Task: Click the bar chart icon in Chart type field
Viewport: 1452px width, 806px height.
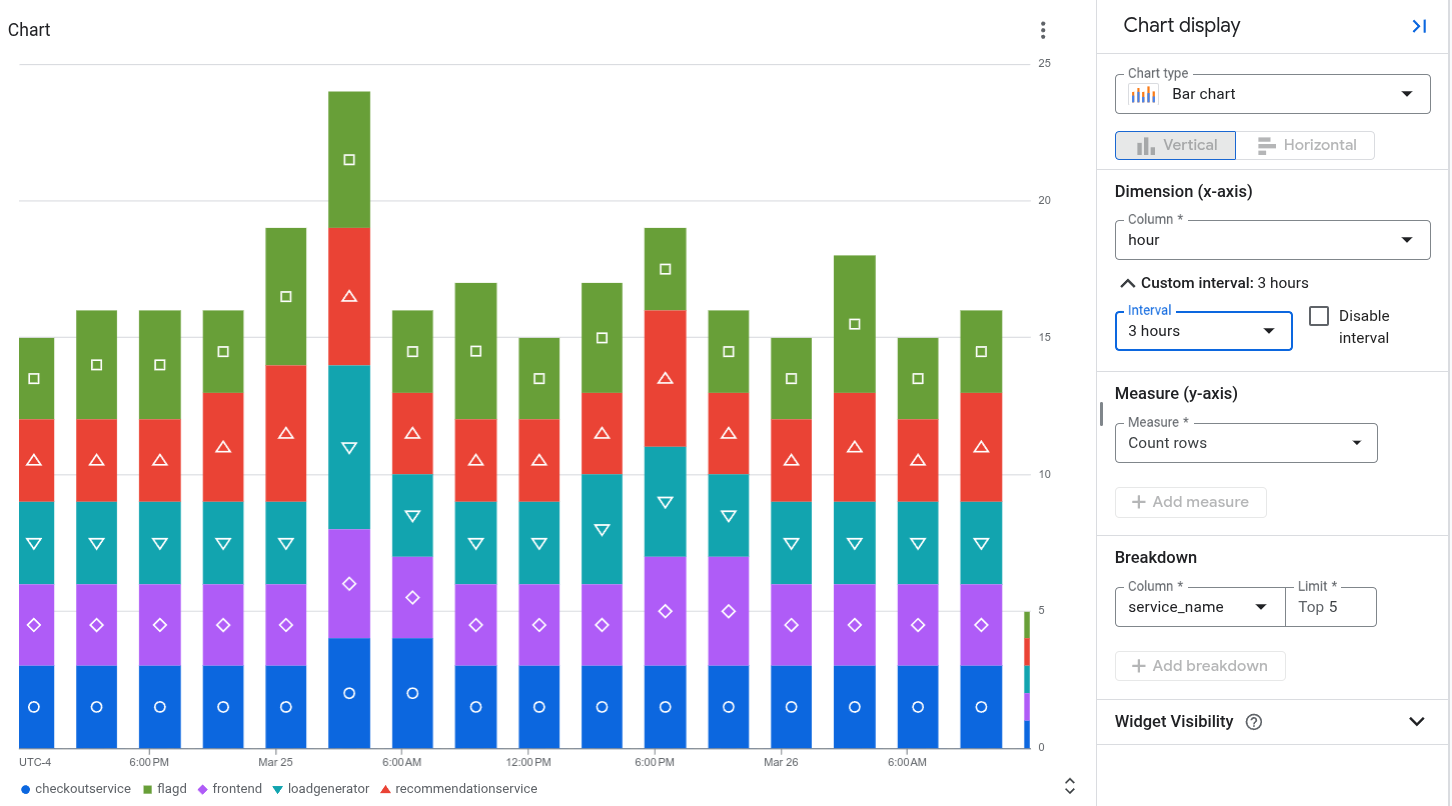Action: (x=1143, y=94)
